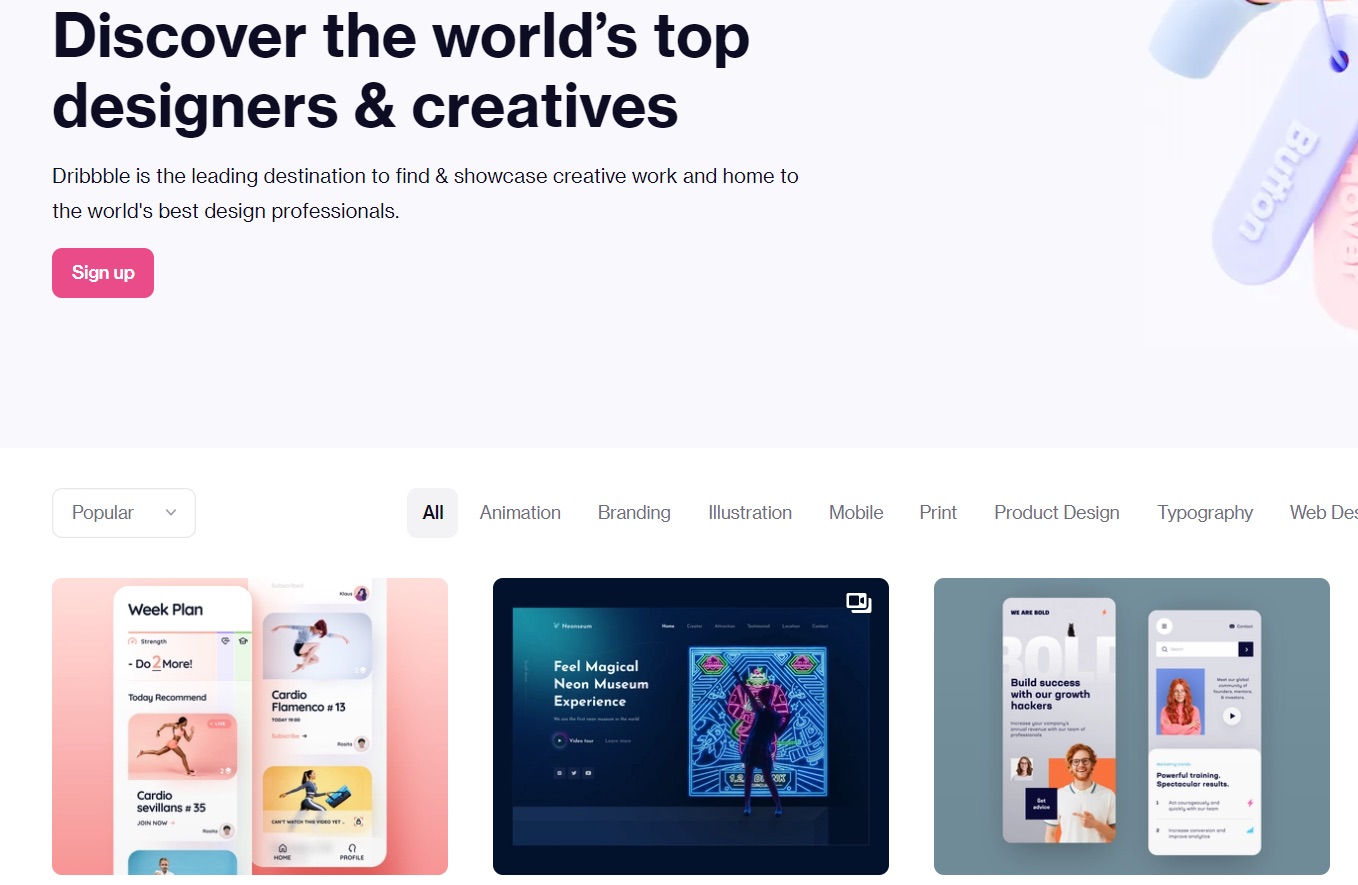Image resolution: width=1358 pixels, height=885 pixels.
Task: Open the Popular sort dropdown
Action: (124, 513)
